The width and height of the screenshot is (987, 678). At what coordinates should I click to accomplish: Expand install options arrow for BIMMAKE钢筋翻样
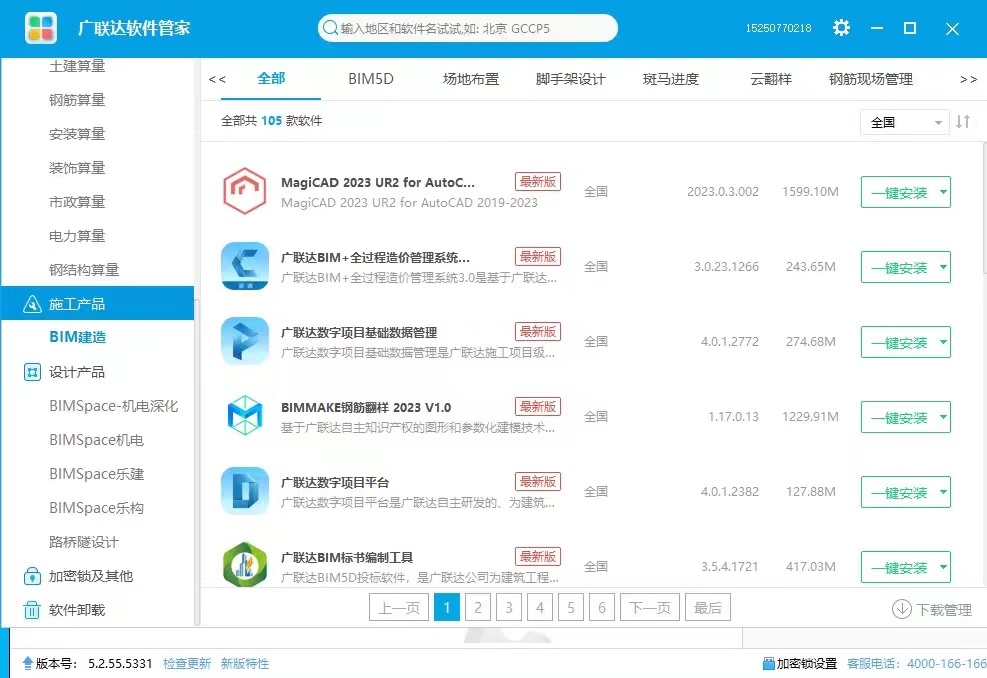pos(943,417)
